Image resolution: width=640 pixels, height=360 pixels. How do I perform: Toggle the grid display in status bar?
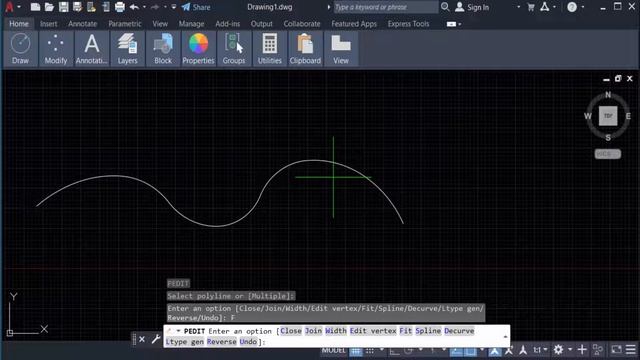point(356,351)
